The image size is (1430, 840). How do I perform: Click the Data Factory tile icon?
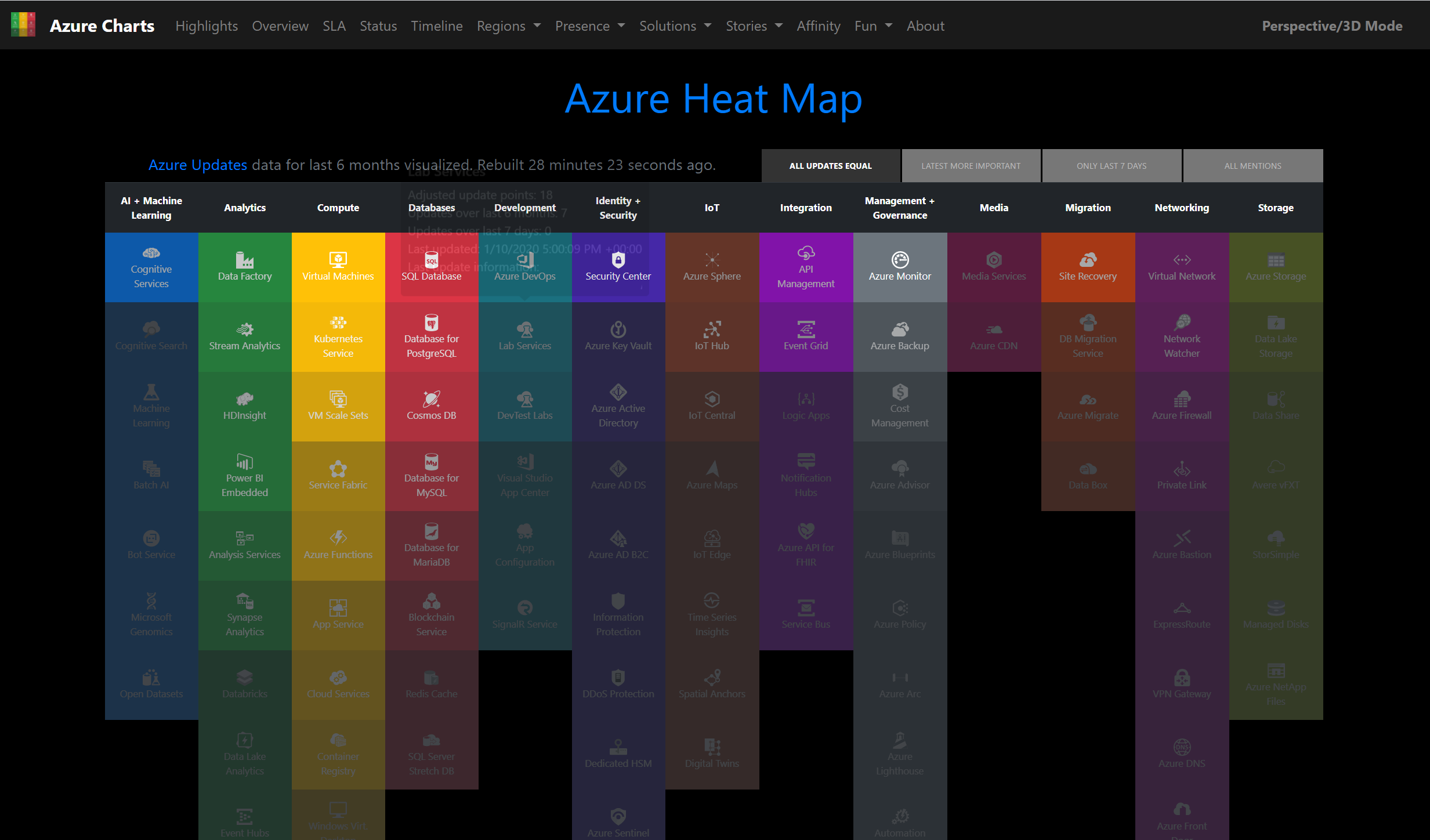click(x=245, y=259)
